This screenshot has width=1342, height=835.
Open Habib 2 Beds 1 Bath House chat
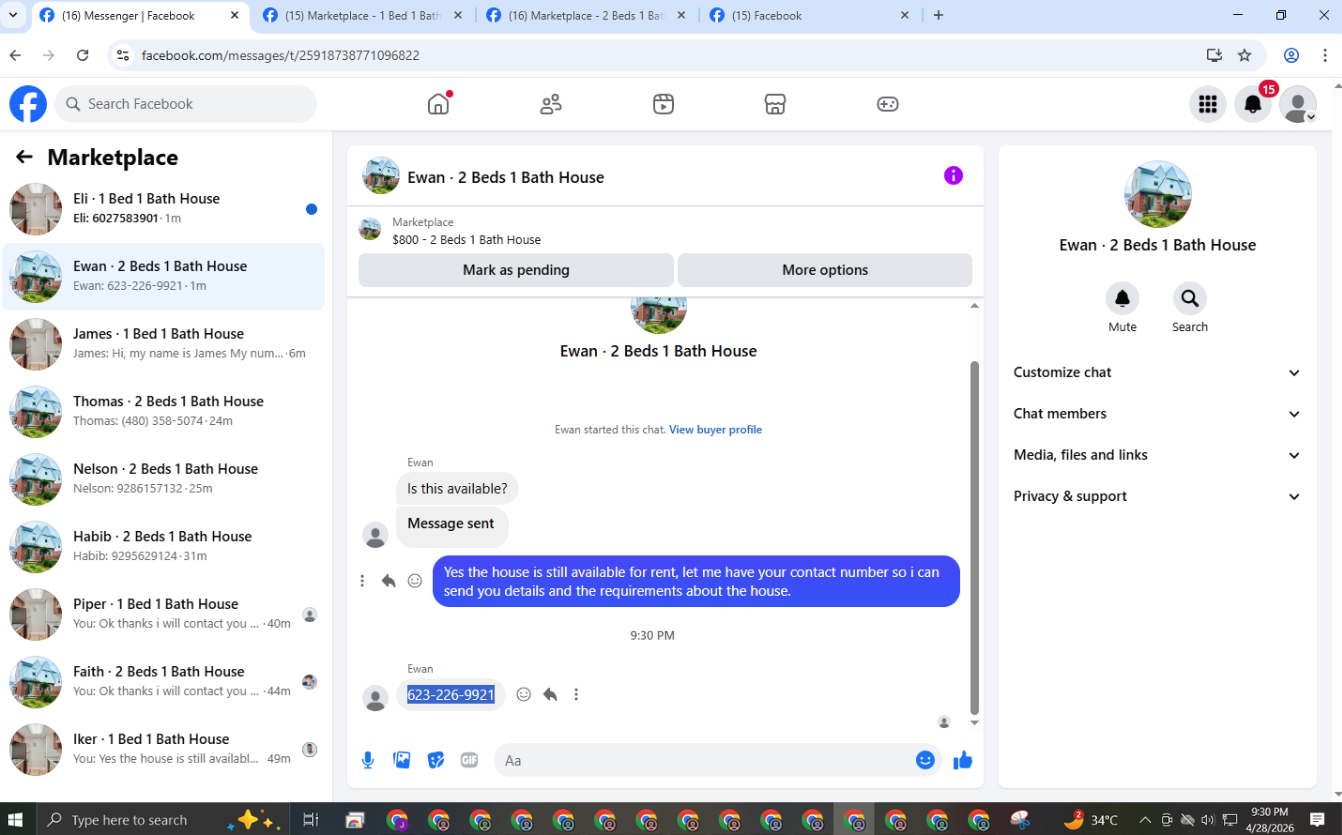click(164, 547)
